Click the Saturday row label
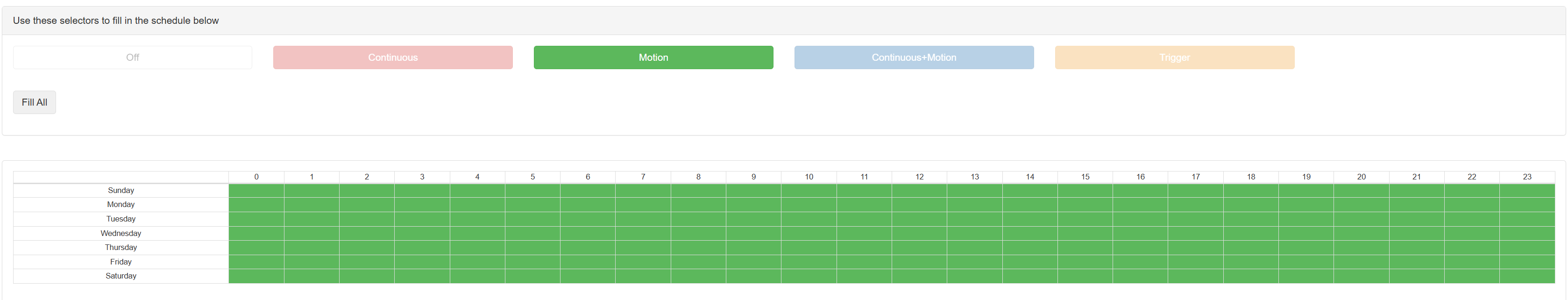This screenshot has height=300, width=1568. pyautogui.click(x=121, y=276)
